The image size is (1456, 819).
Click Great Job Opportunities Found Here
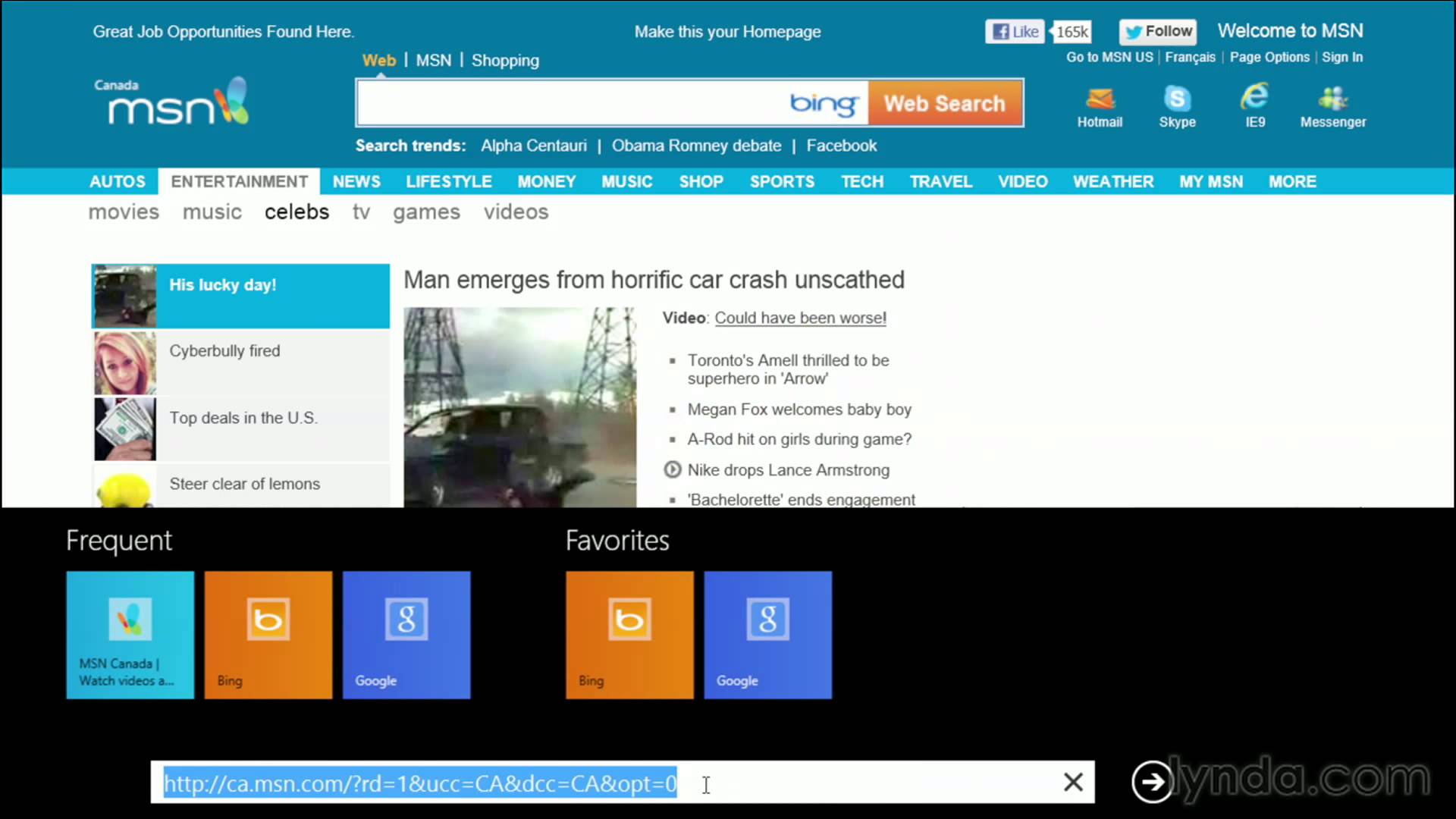tap(224, 32)
